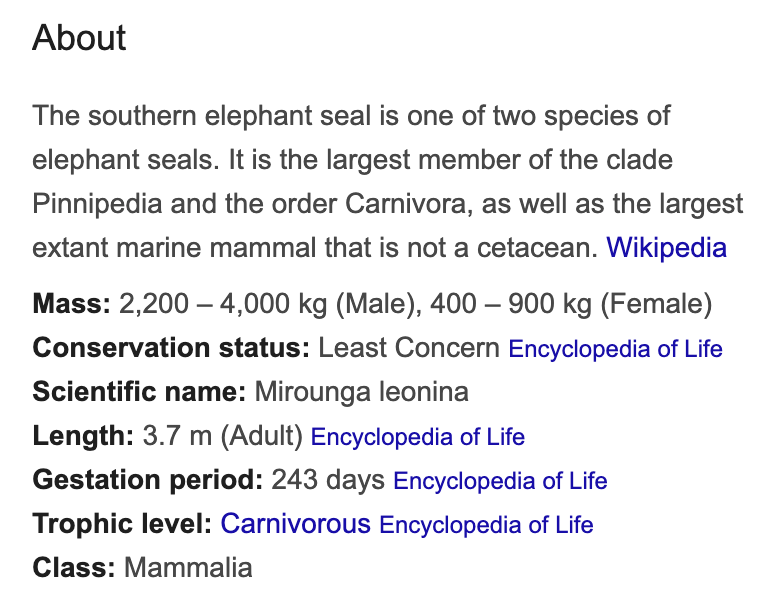Viewport: 768px width, 612px height.
Task: Click the Length label
Action: point(82,436)
